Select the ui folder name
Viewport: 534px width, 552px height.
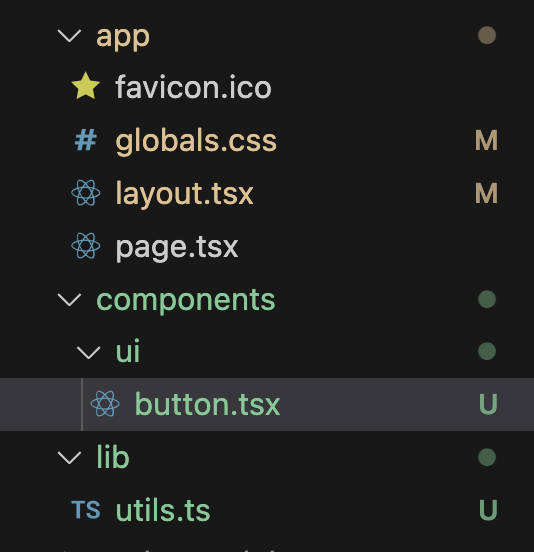click(x=128, y=351)
